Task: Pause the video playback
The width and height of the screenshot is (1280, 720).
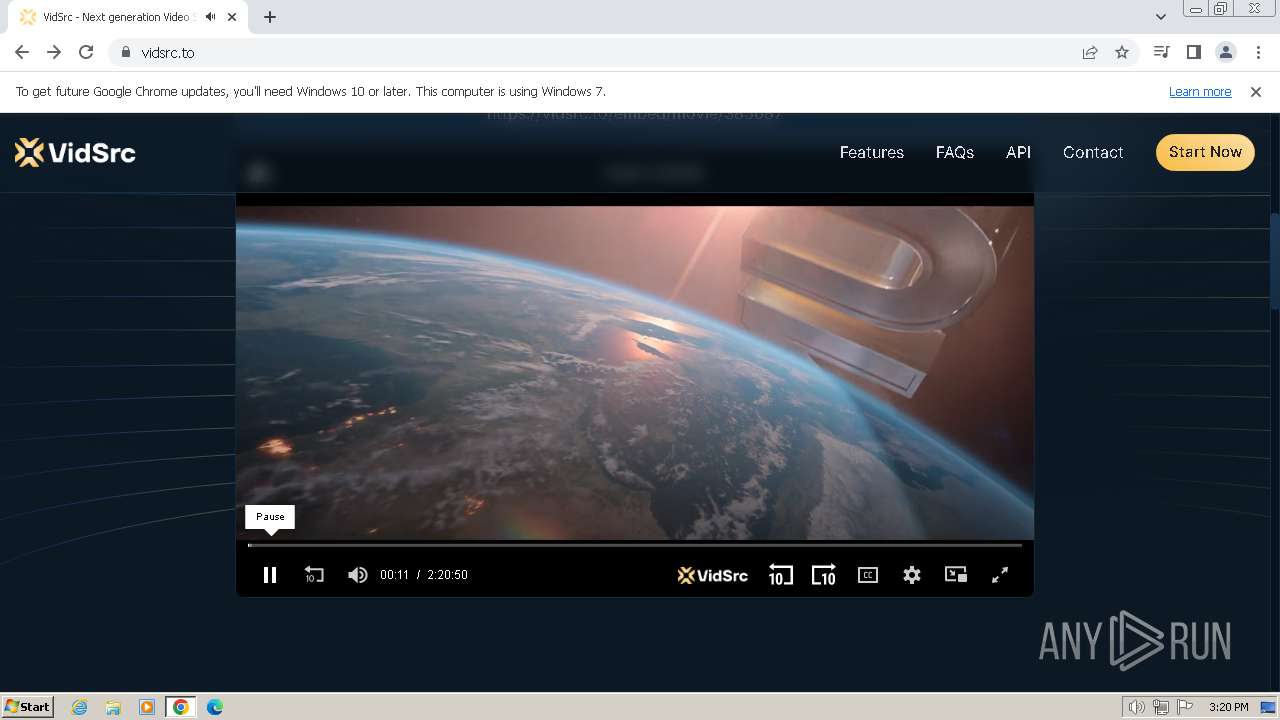Action: coord(269,575)
